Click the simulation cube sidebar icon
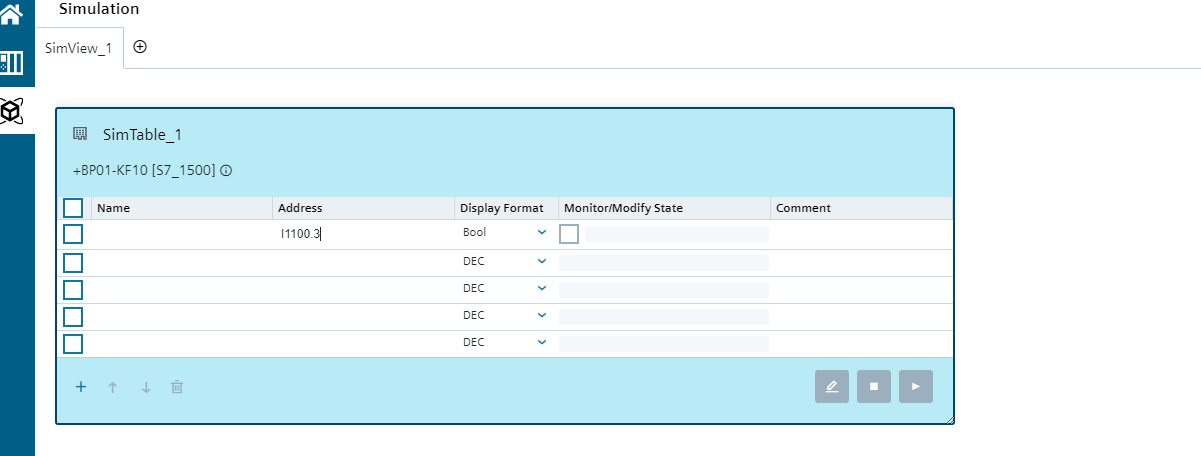Screen dimensions: 1201x456 click(x=11, y=111)
